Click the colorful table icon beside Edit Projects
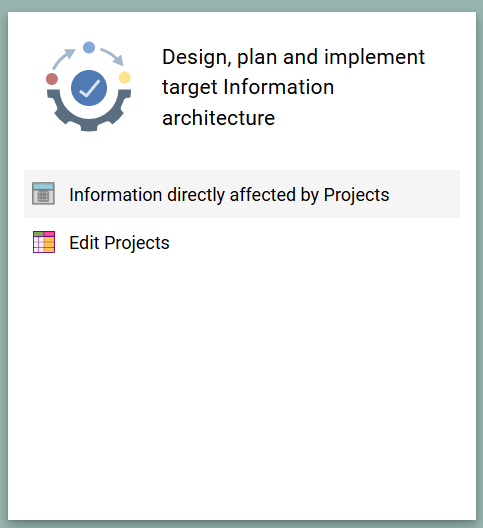The image size is (483, 528). coord(44,242)
